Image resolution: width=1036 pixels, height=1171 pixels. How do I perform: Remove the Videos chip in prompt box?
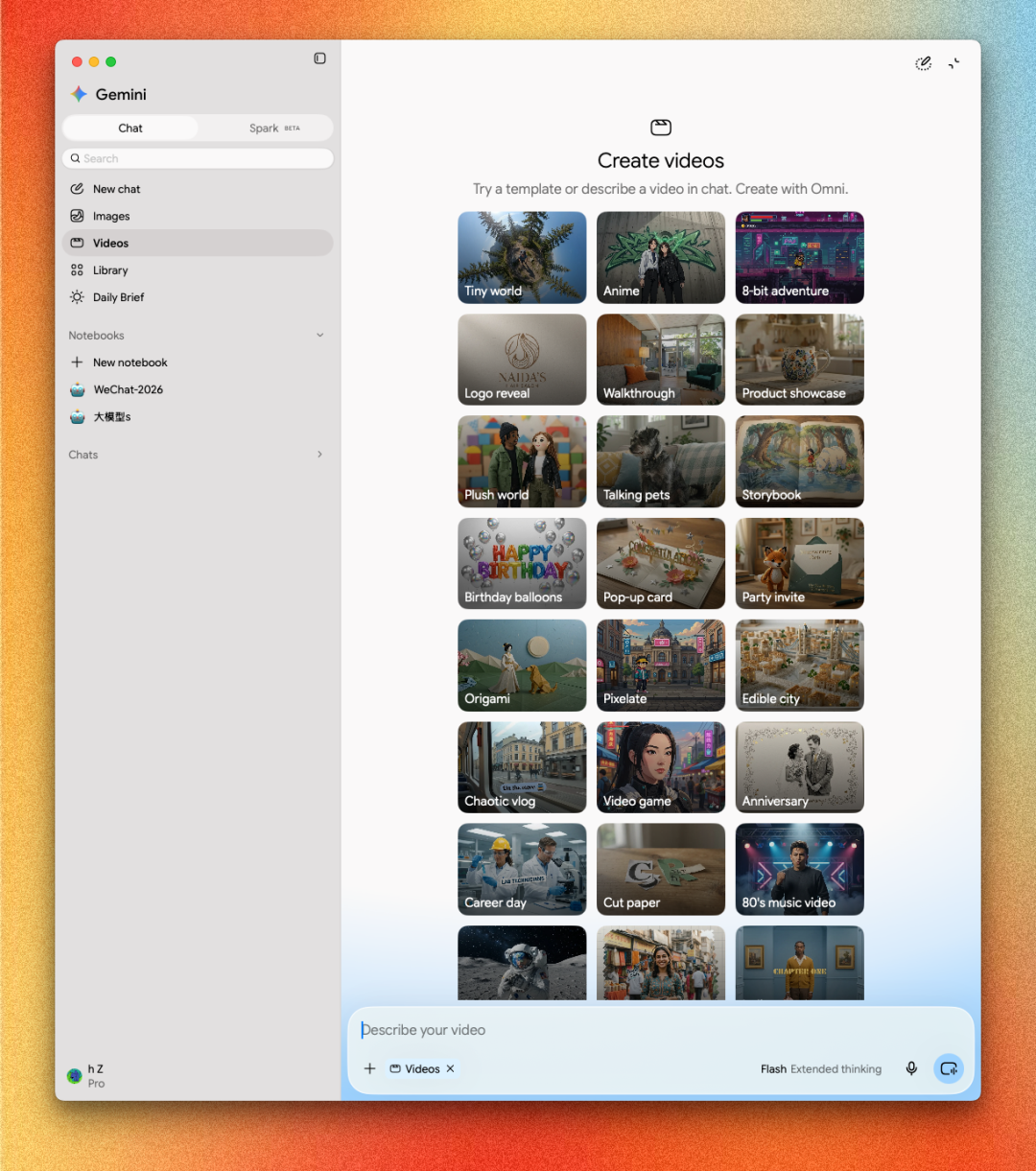[450, 1068]
